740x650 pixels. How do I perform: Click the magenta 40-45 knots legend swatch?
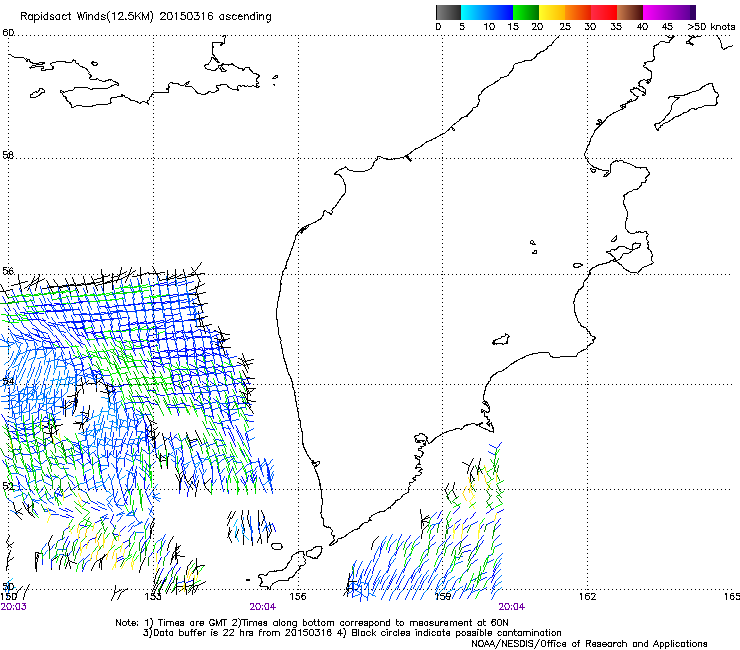pyautogui.click(x=656, y=12)
